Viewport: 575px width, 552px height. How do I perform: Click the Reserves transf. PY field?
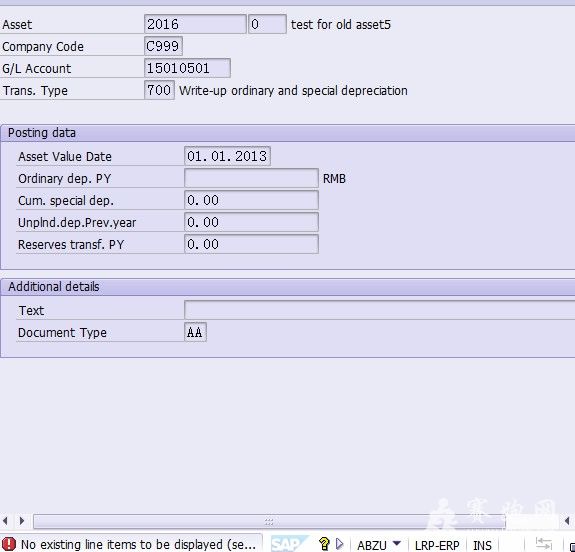tap(251, 244)
